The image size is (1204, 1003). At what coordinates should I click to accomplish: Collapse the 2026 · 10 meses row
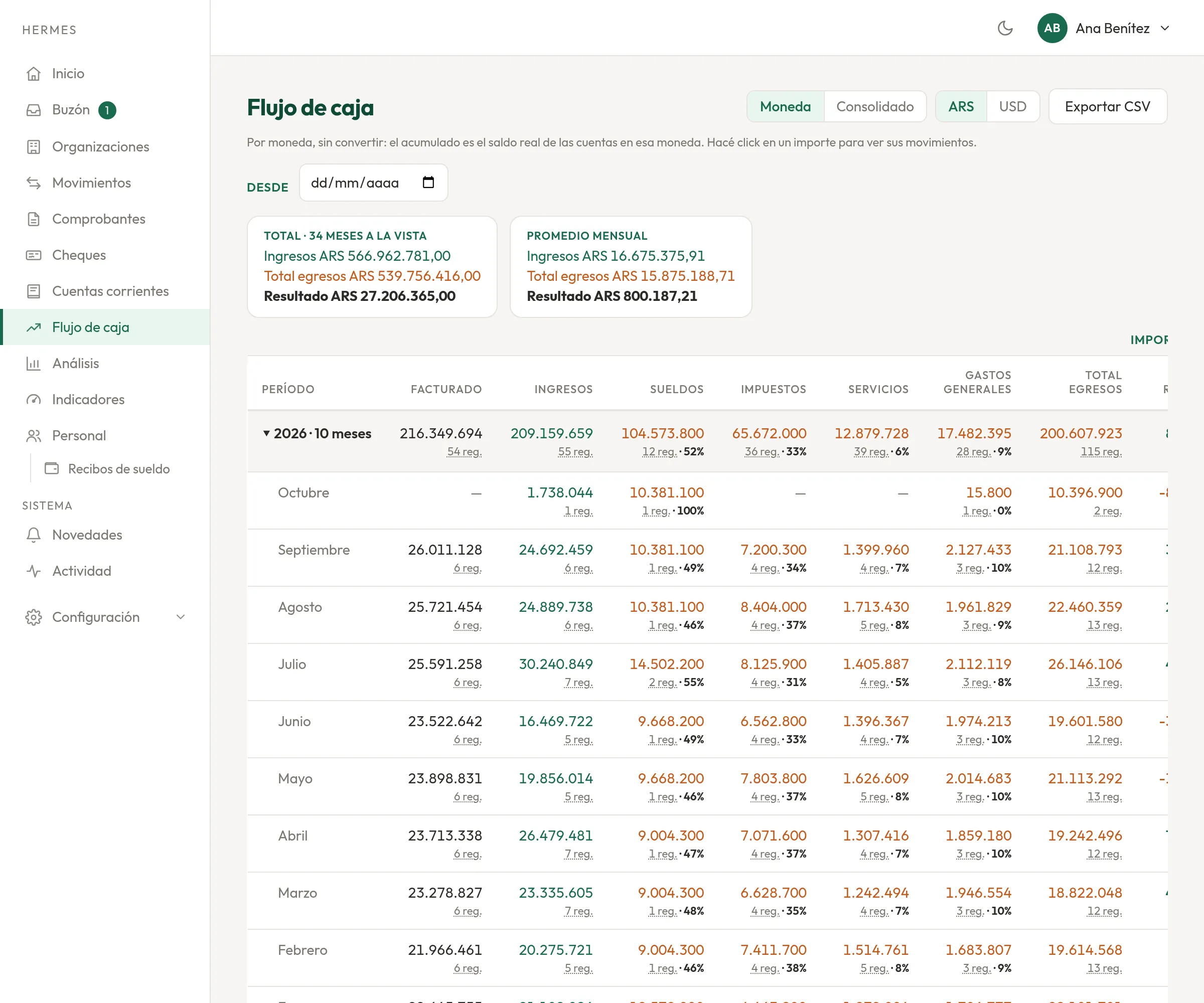click(266, 434)
